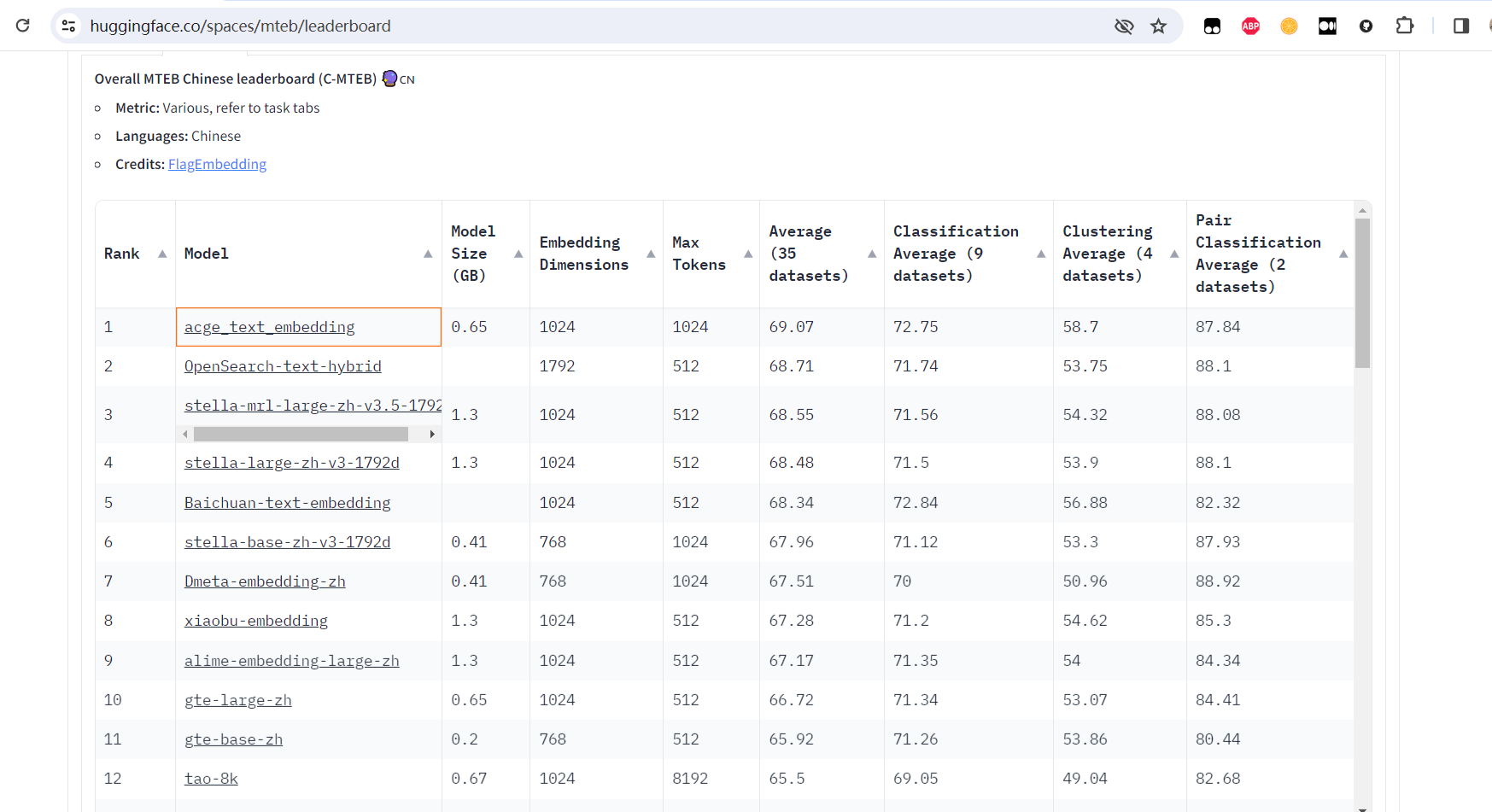Sort by Embedding Dimensions column

(651, 254)
